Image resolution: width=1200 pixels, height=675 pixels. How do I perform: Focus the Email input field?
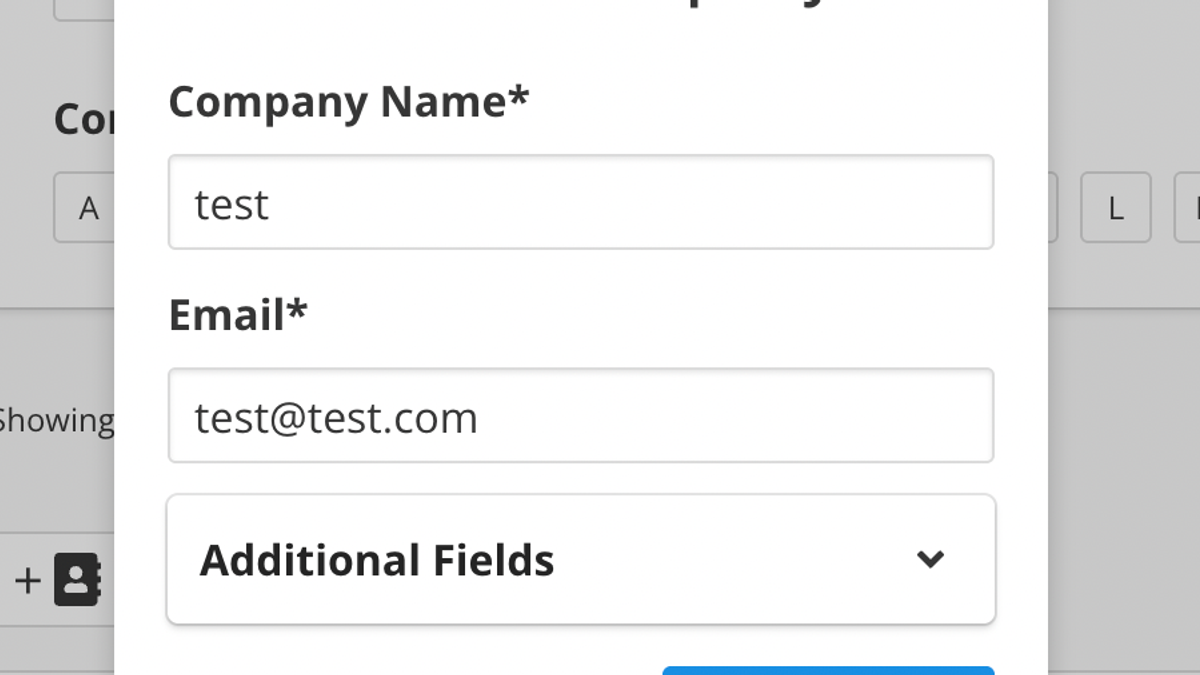581,415
